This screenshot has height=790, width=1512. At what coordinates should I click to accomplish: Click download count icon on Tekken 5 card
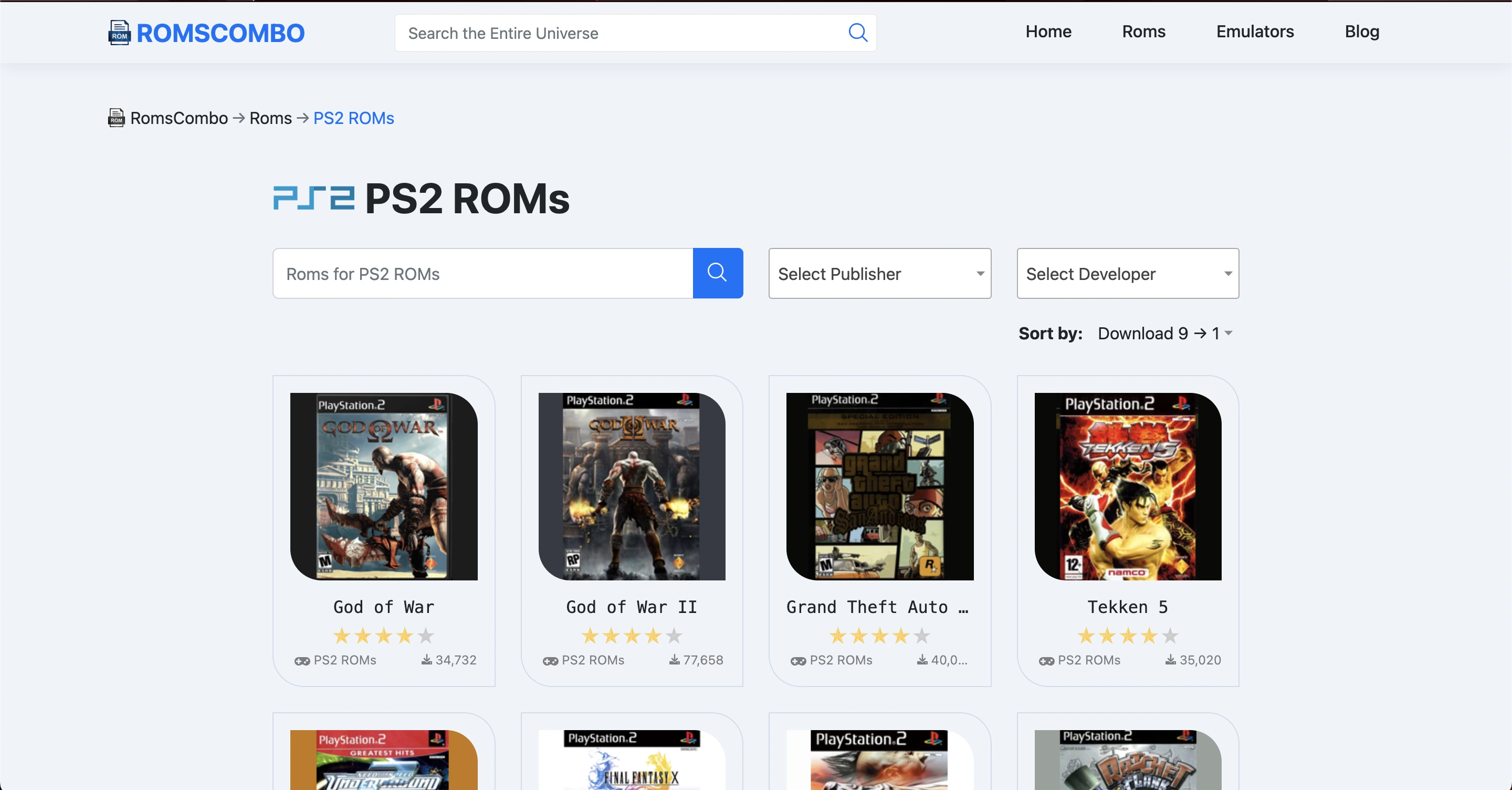click(x=1170, y=660)
